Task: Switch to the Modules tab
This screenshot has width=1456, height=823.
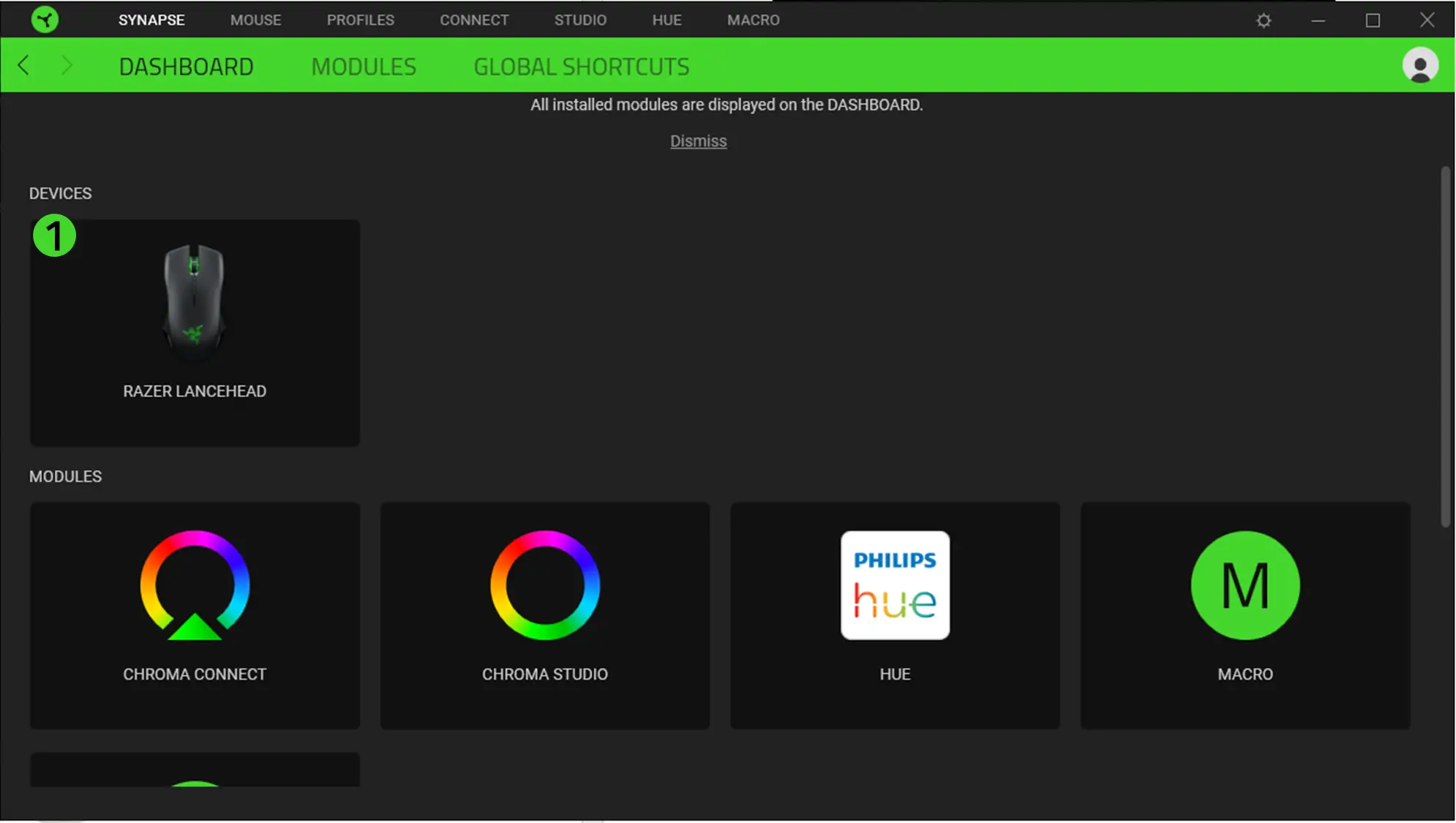Action: click(364, 67)
